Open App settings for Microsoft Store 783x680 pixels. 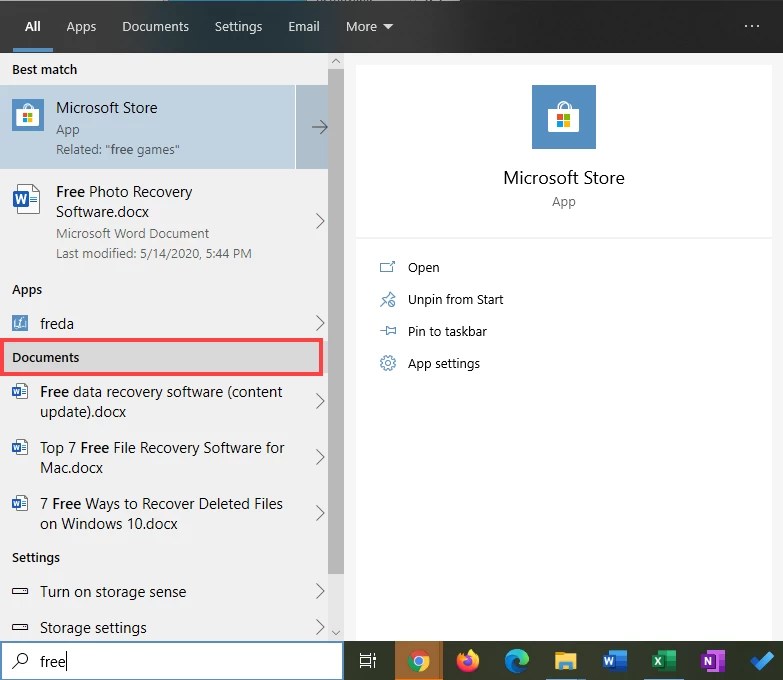(x=443, y=363)
